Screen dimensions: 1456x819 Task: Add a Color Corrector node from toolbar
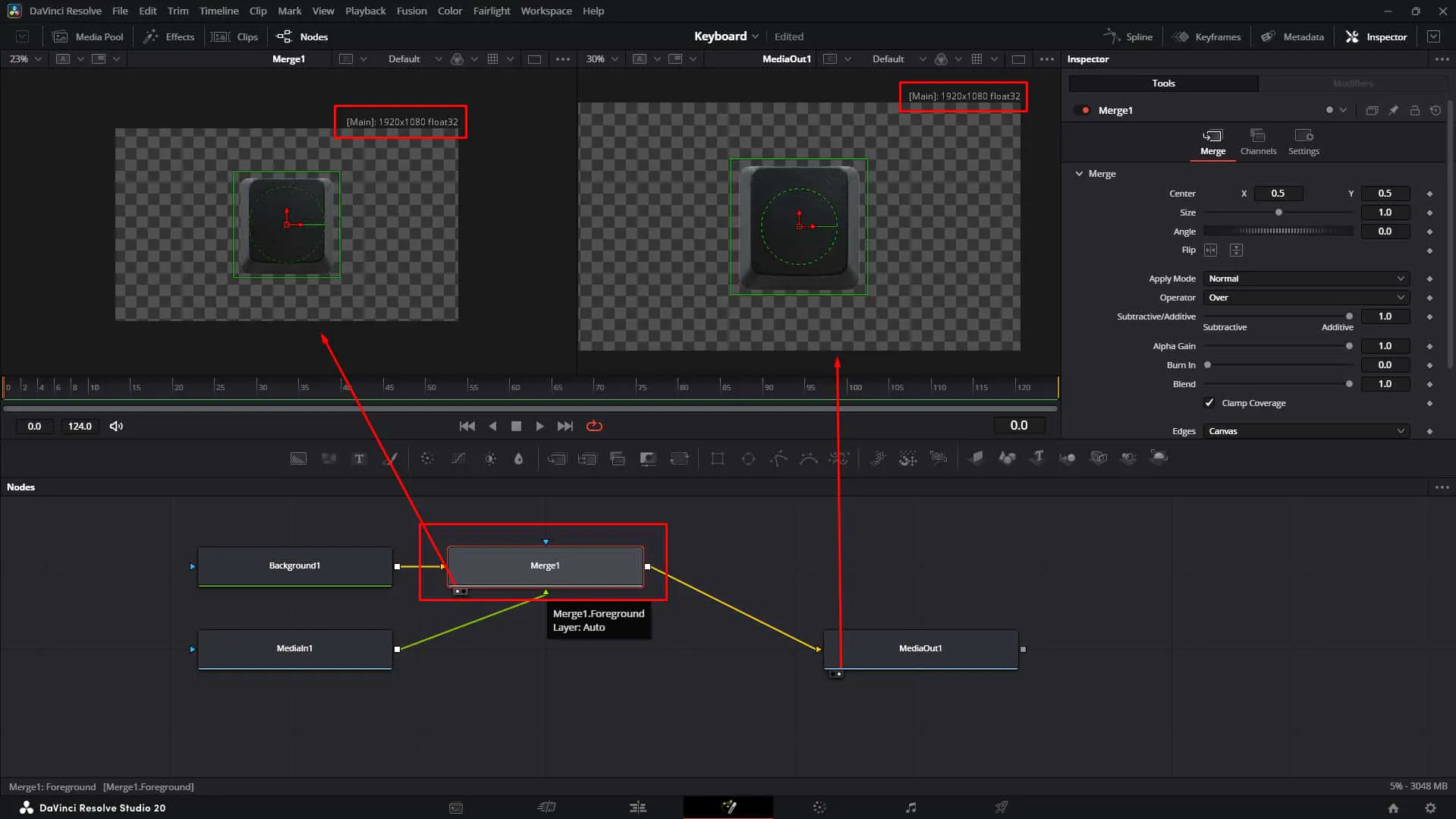click(x=427, y=458)
